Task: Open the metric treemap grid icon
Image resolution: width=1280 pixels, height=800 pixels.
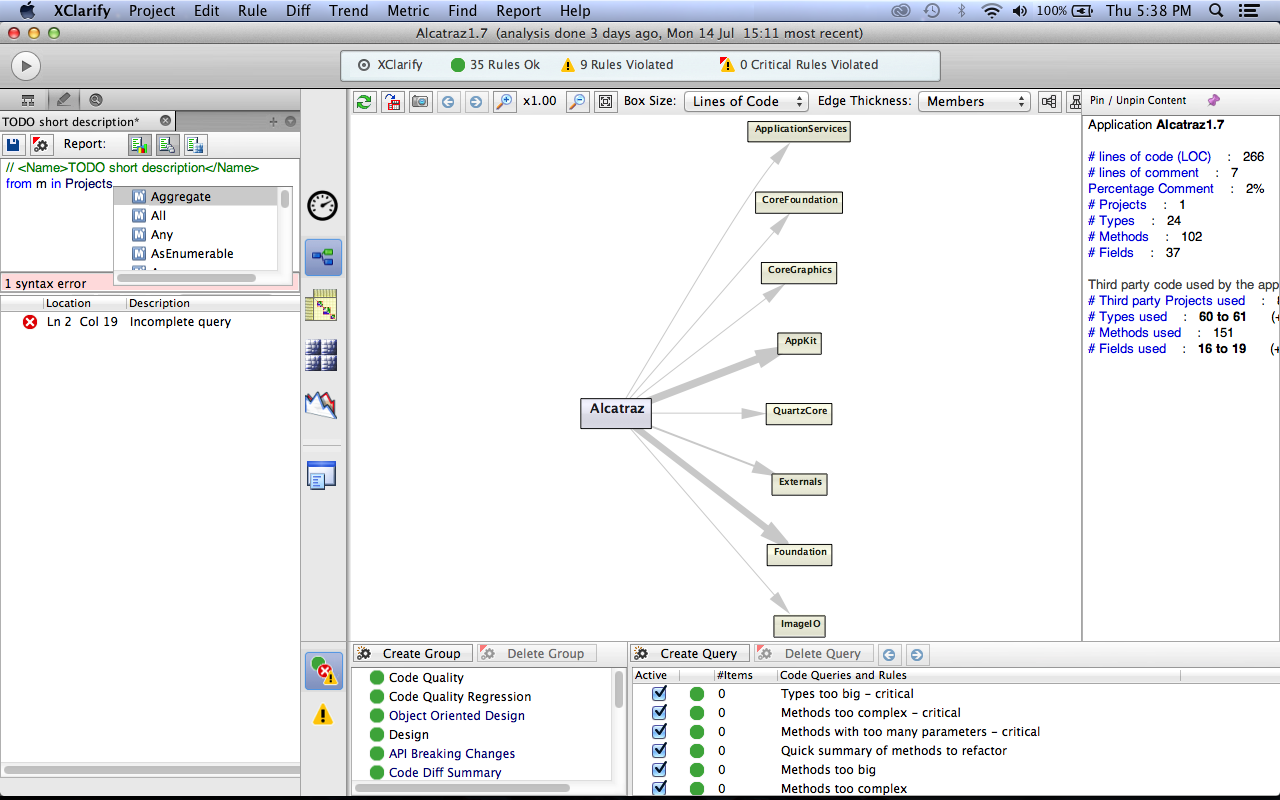Action: tap(322, 354)
